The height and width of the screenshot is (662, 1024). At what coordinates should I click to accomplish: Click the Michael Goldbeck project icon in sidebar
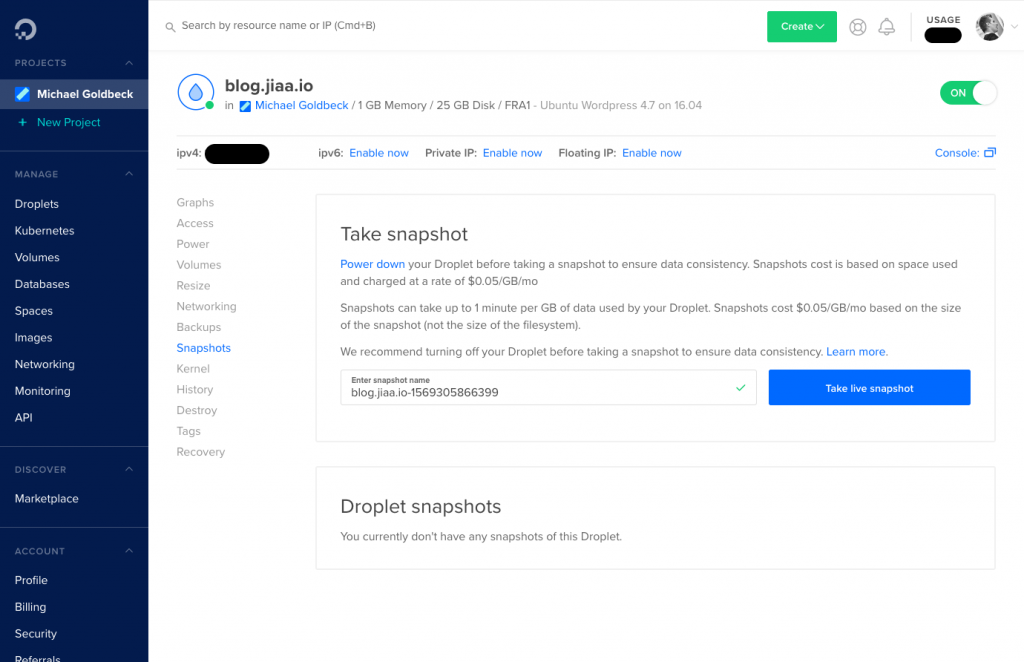coord(22,94)
